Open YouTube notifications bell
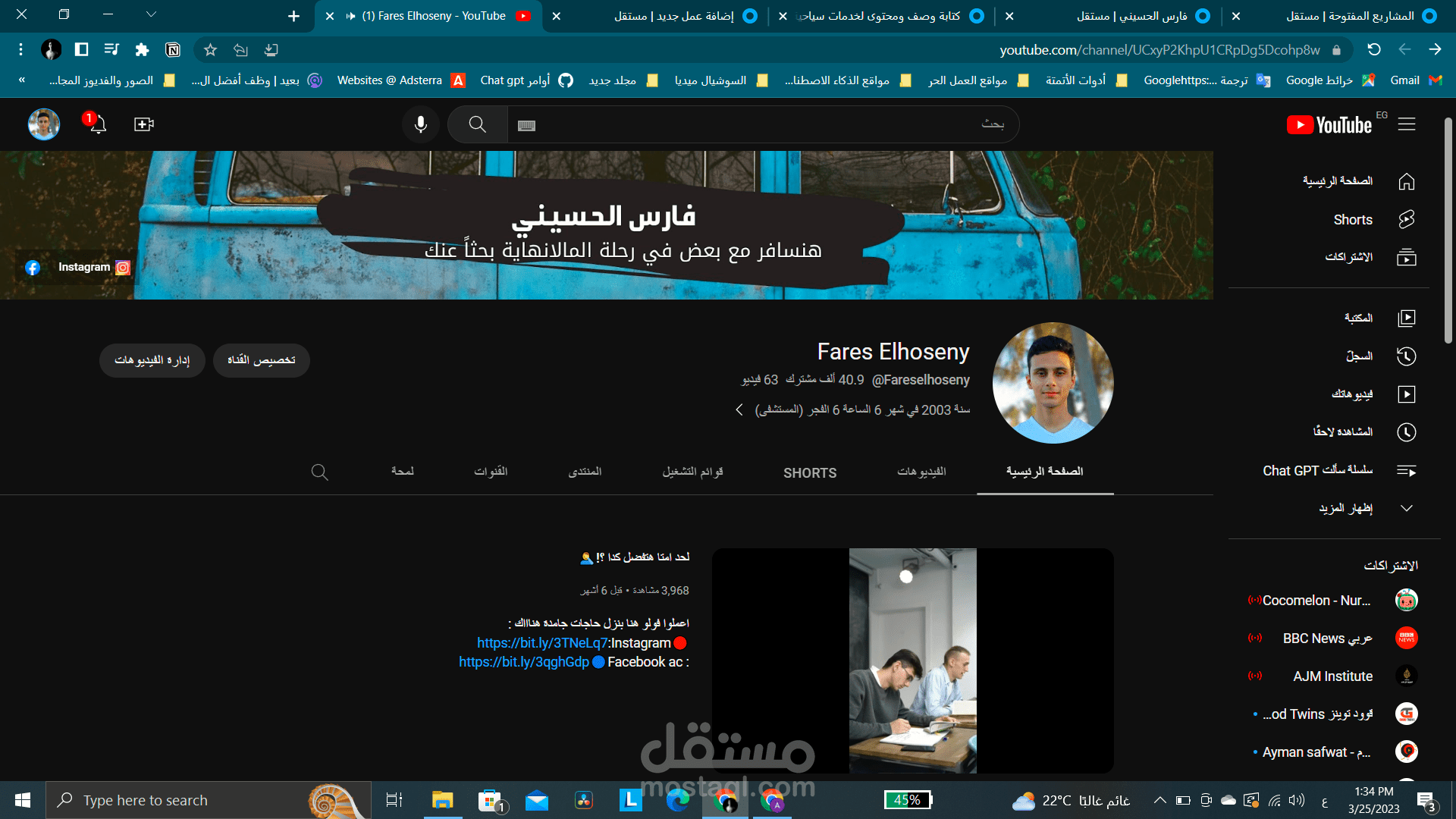The height and width of the screenshot is (819, 1456). (x=98, y=124)
